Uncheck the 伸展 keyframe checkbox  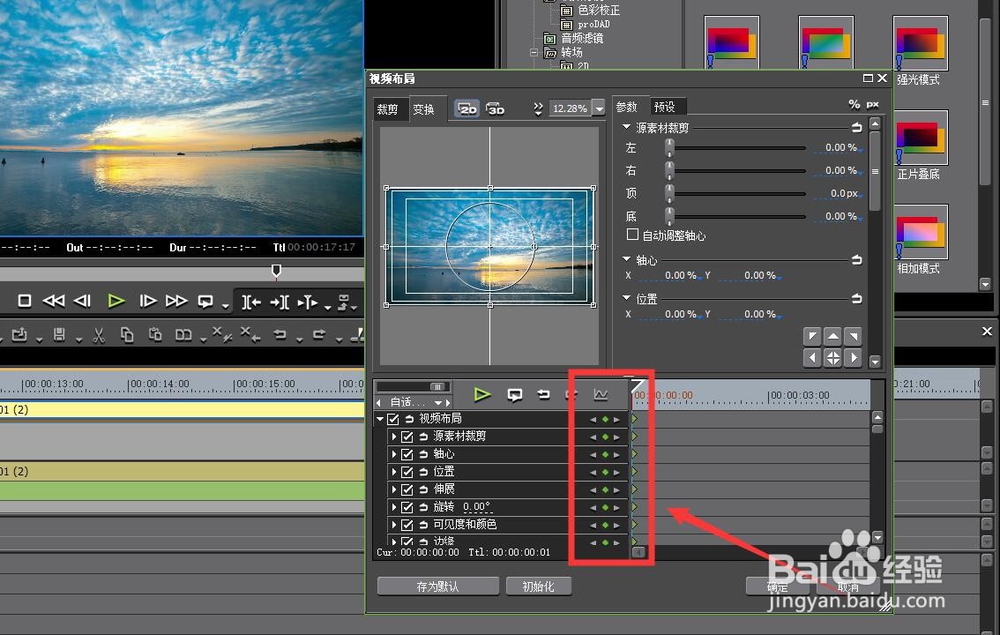pyautogui.click(x=407, y=490)
